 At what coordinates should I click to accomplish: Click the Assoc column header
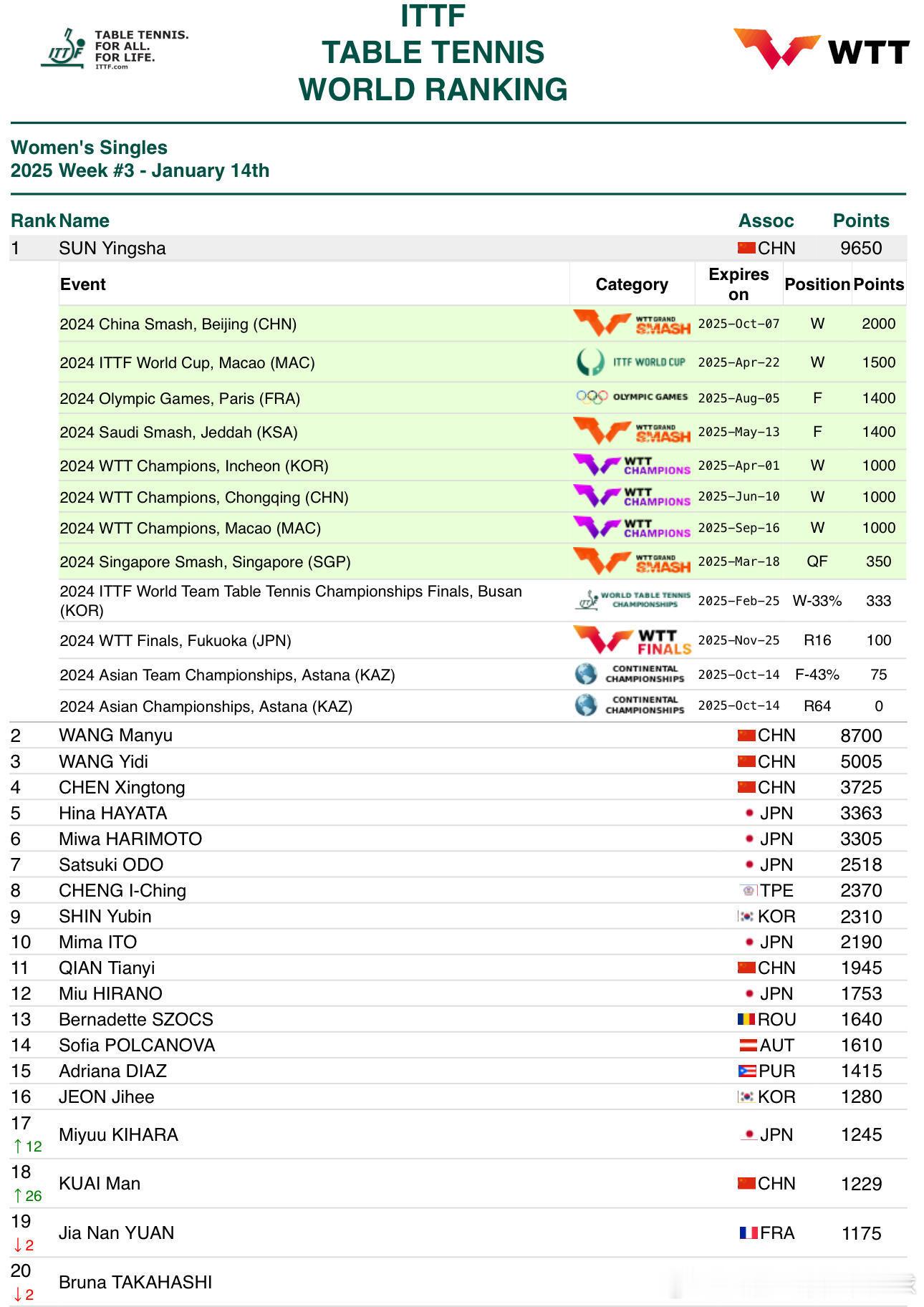766,221
